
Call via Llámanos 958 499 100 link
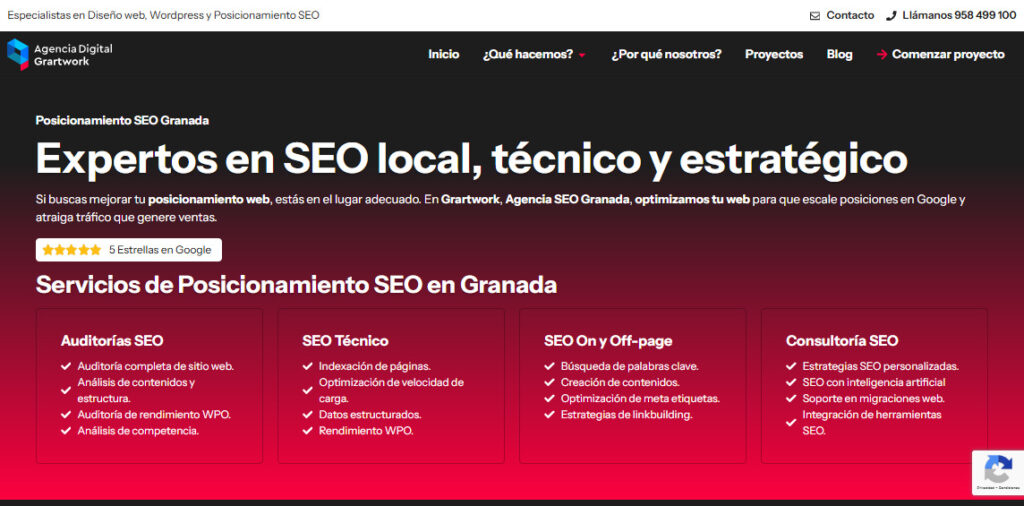click(958, 16)
